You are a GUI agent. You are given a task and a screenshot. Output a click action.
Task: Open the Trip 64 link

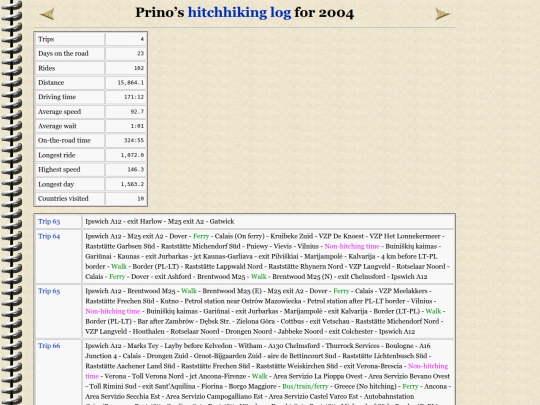tap(49, 236)
